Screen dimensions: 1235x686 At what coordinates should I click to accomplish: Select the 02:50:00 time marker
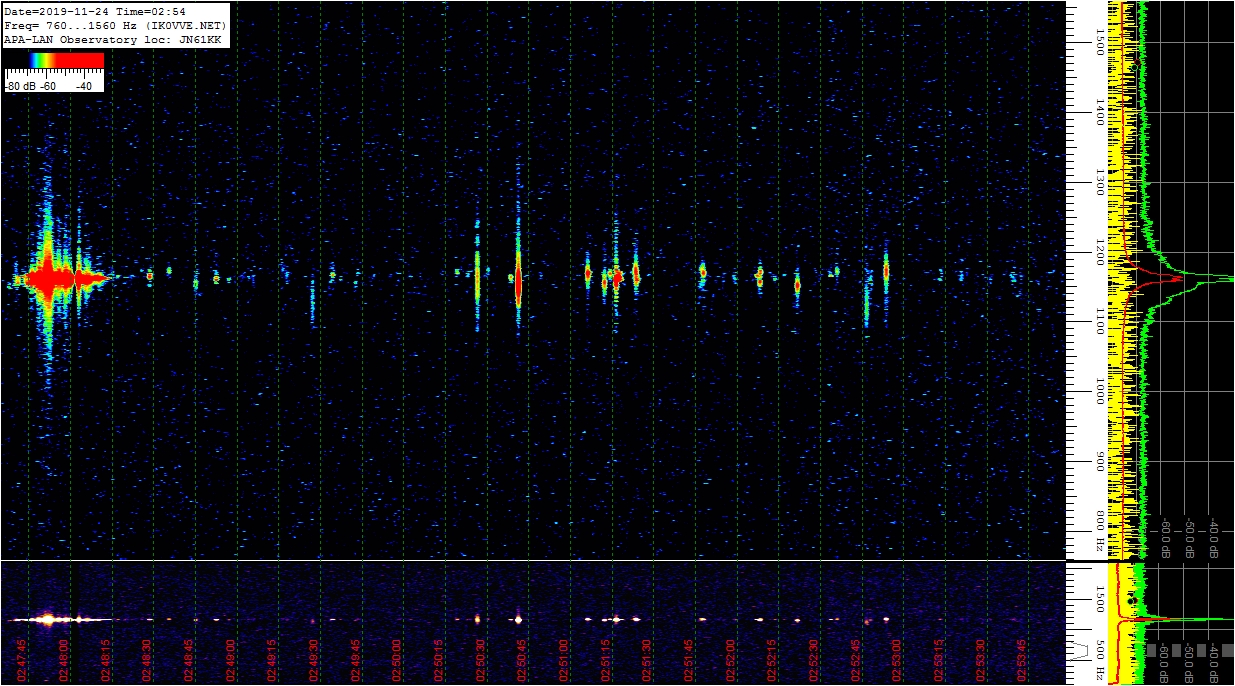tap(398, 659)
